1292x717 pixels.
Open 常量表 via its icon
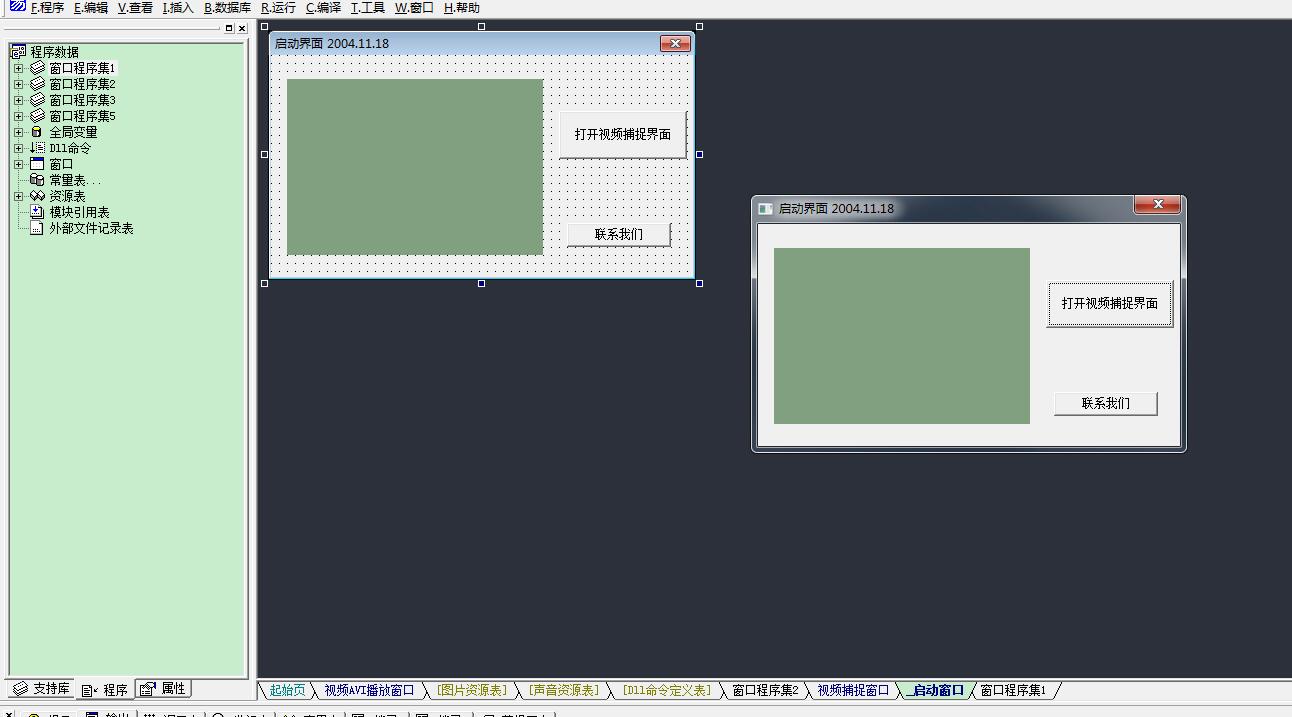pos(37,180)
